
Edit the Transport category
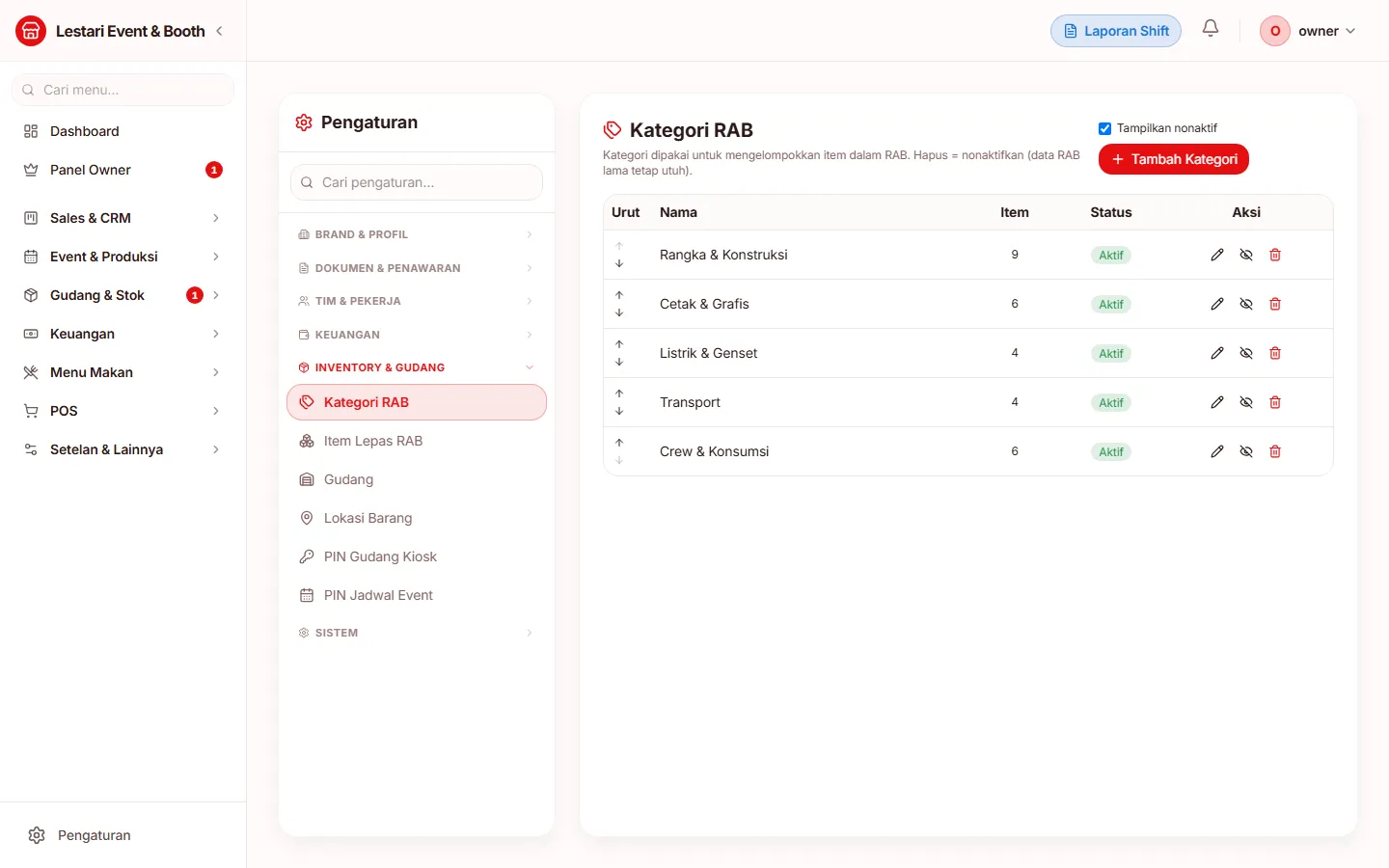[x=1217, y=402]
